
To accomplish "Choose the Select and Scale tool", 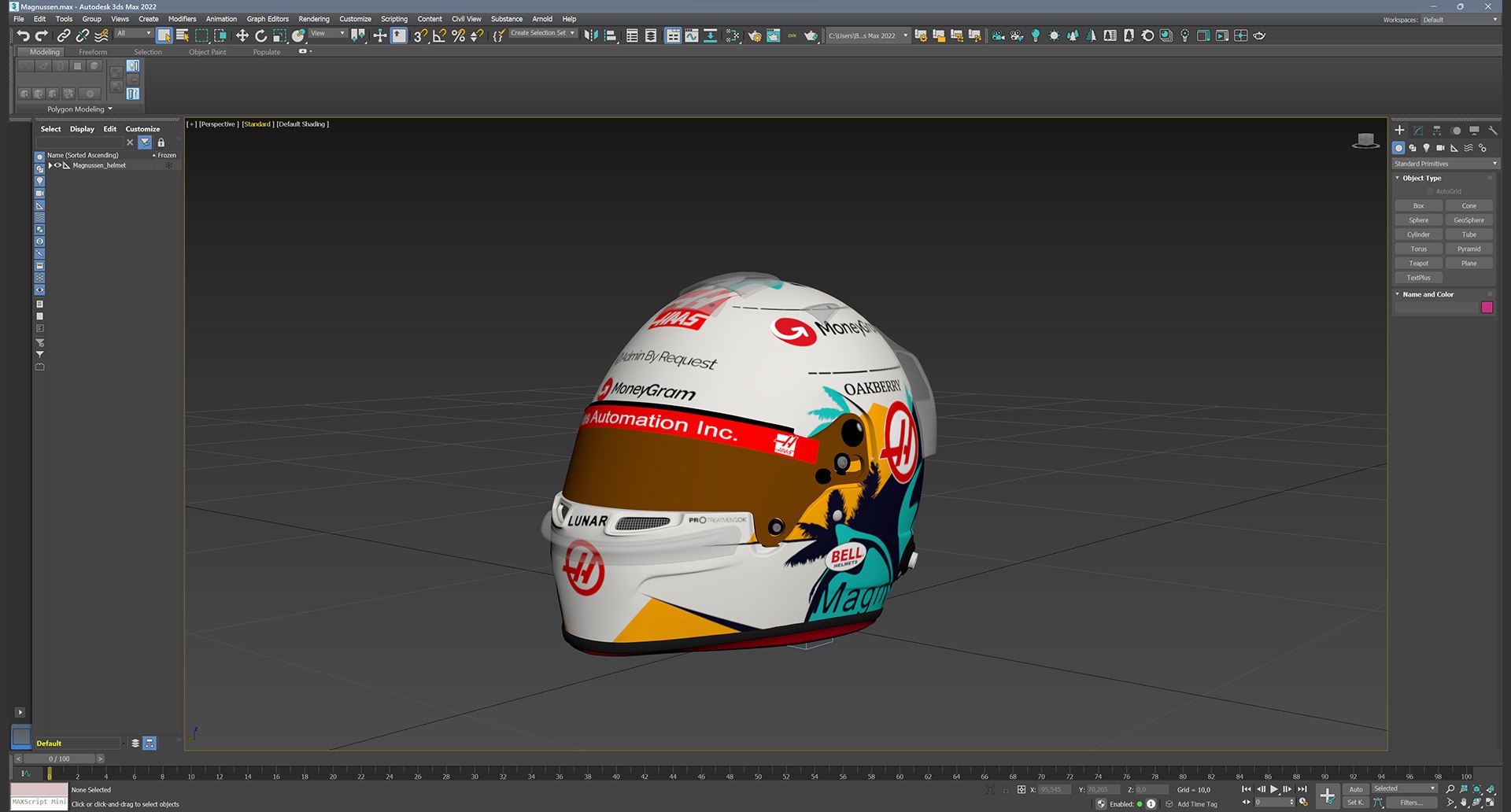I will pyautogui.click(x=280, y=35).
